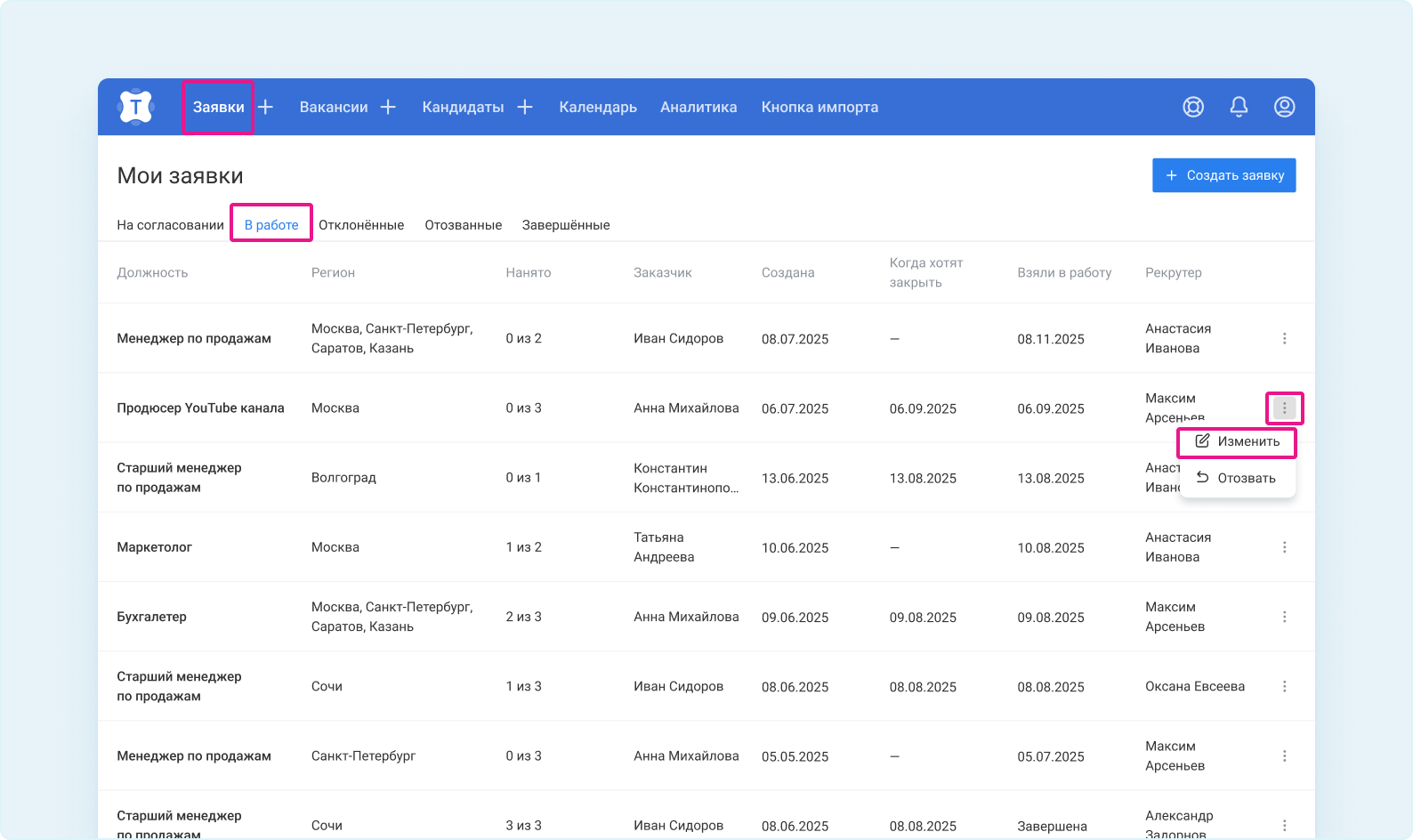Open Календарь in the top navigation
This screenshot has width=1413, height=840.
point(598,107)
